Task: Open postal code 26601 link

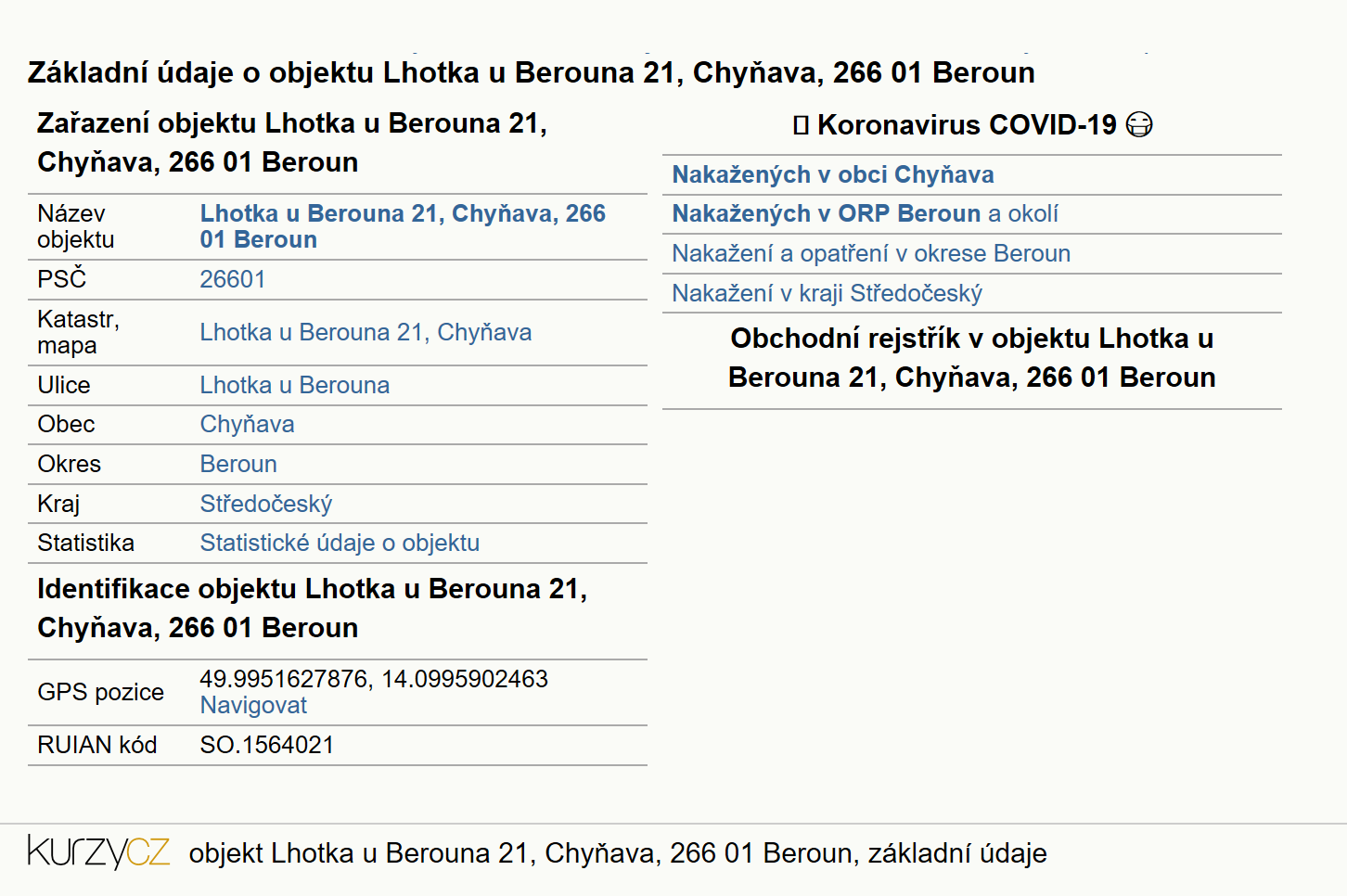Action: [233, 279]
